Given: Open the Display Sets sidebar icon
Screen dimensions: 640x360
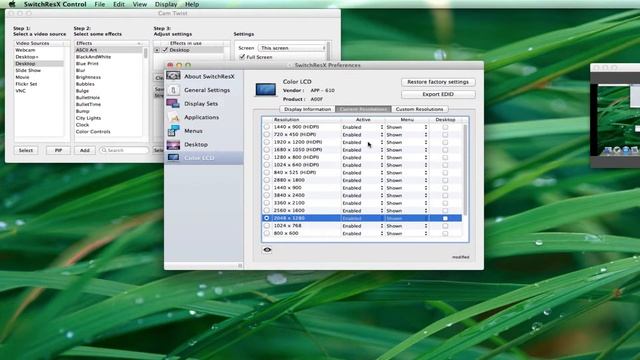Looking at the screenshot, I should coord(173,103).
